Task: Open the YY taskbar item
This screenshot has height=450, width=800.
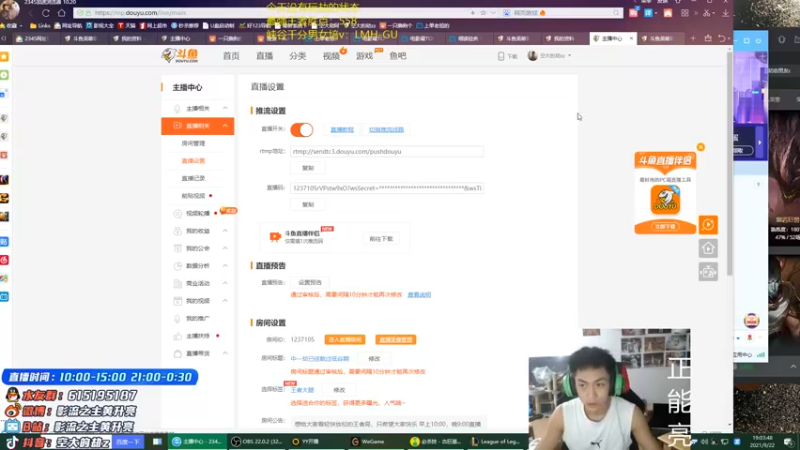Action: 310,441
